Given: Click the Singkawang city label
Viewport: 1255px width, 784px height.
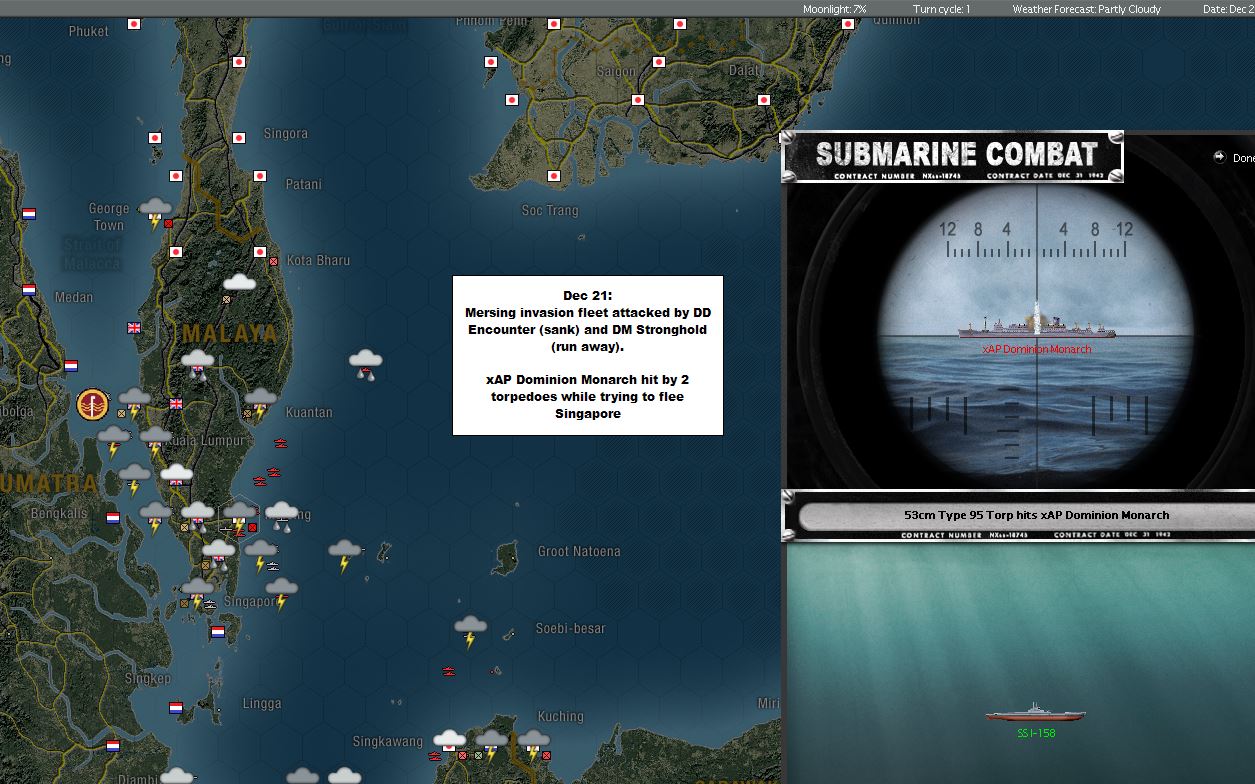Looking at the screenshot, I should 388,742.
